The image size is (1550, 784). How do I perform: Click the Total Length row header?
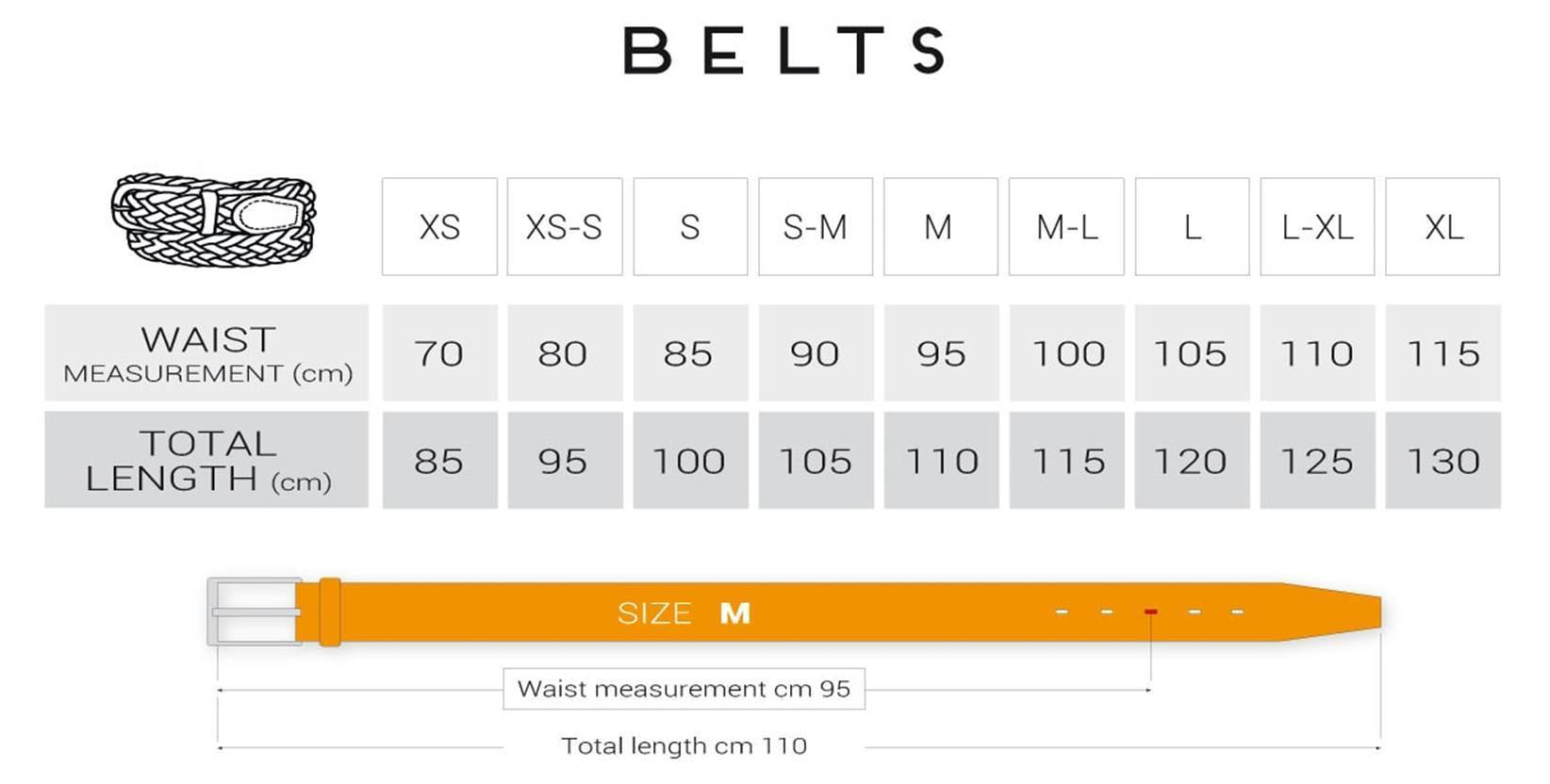[x=206, y=460]
